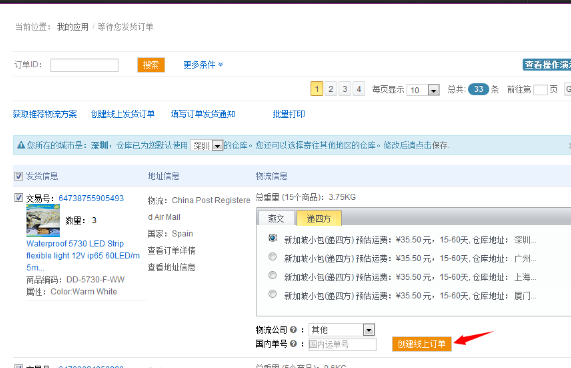Open the 深圳 warehouse city dropdown
Screen dimensions: 571x368
point(207,146)
